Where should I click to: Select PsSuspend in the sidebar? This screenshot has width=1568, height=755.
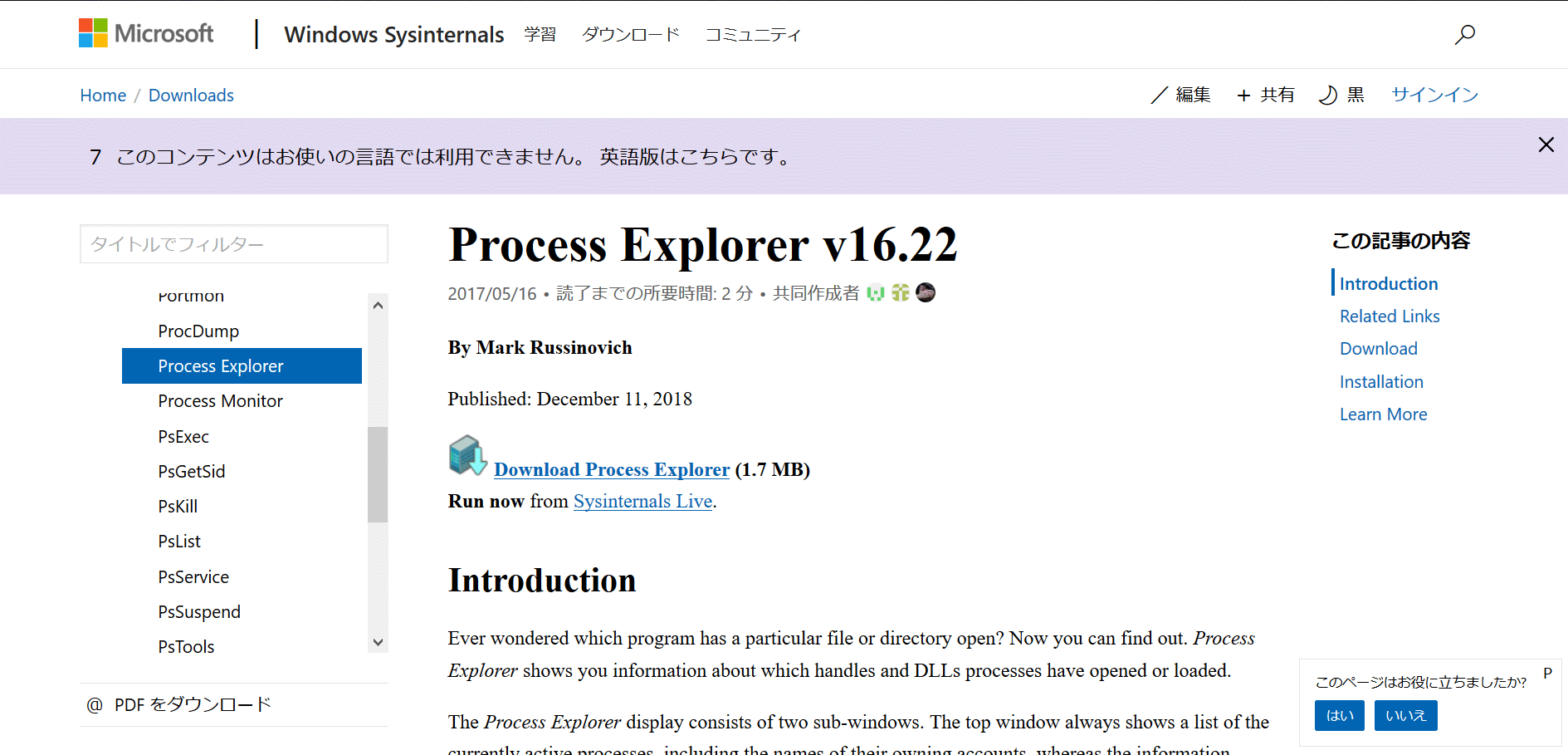199,612
